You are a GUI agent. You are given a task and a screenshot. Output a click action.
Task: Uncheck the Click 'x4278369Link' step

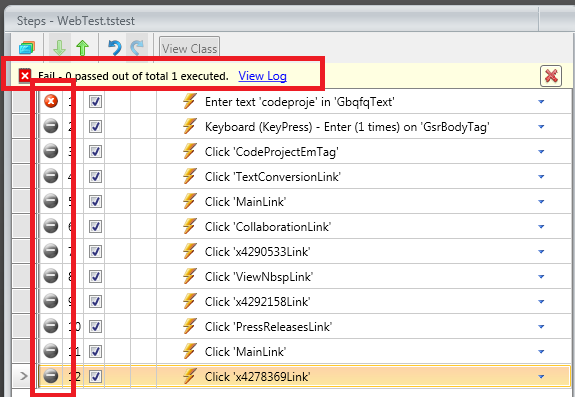click(x=95, y=376)
